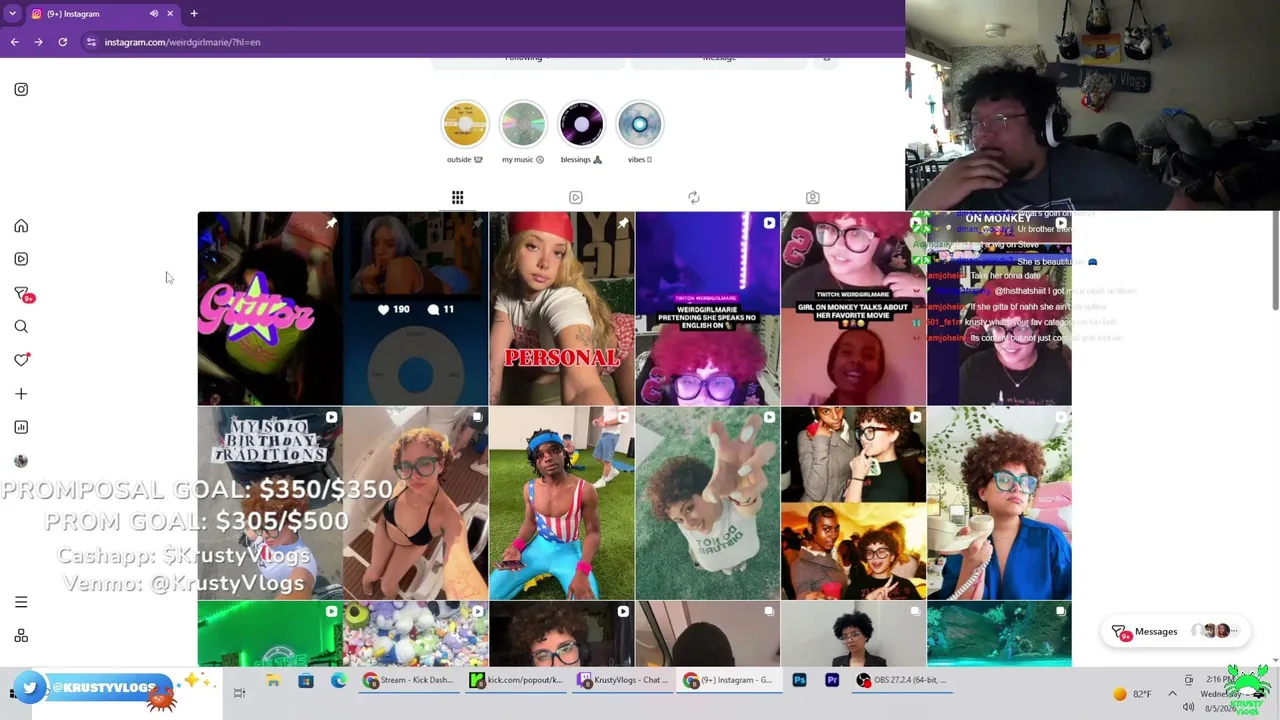This screenshot has width=1280, height=720.
Task: Close the Instagram browser tab
Action: [170, 14]
